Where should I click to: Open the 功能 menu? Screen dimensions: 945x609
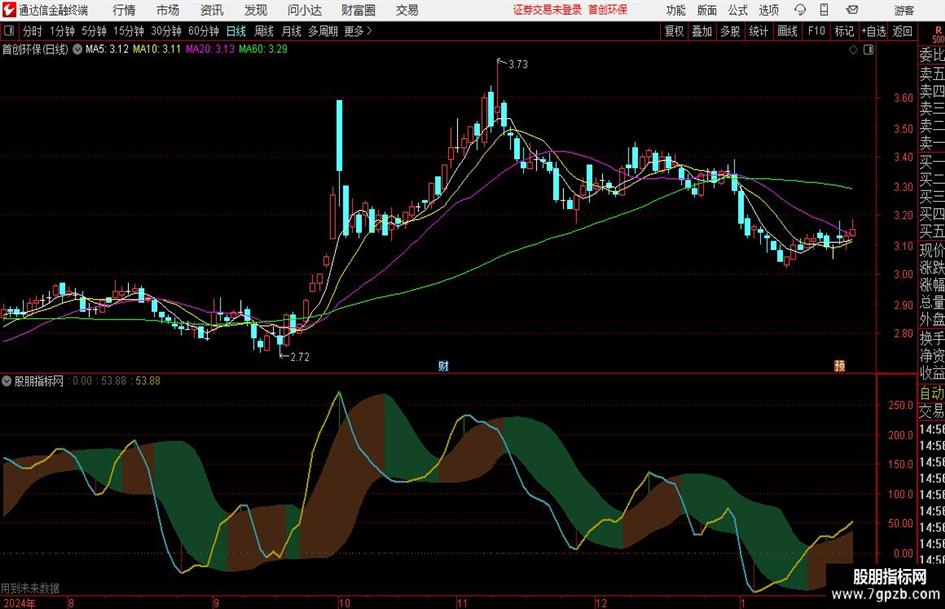pos(676,10)
